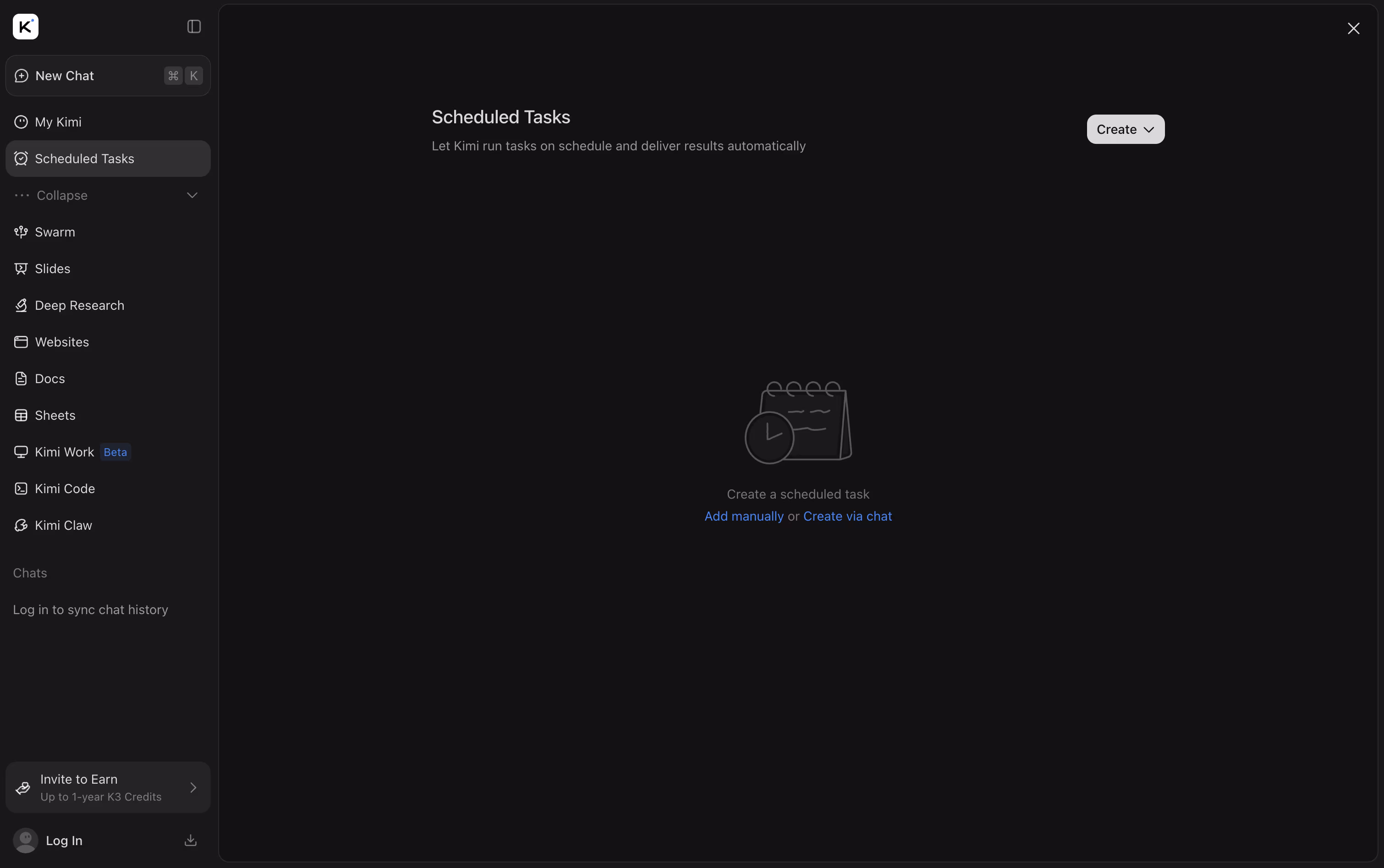Start a New Chat
The height and width of the screenshot is (868, 1384).
click(108, 76)
